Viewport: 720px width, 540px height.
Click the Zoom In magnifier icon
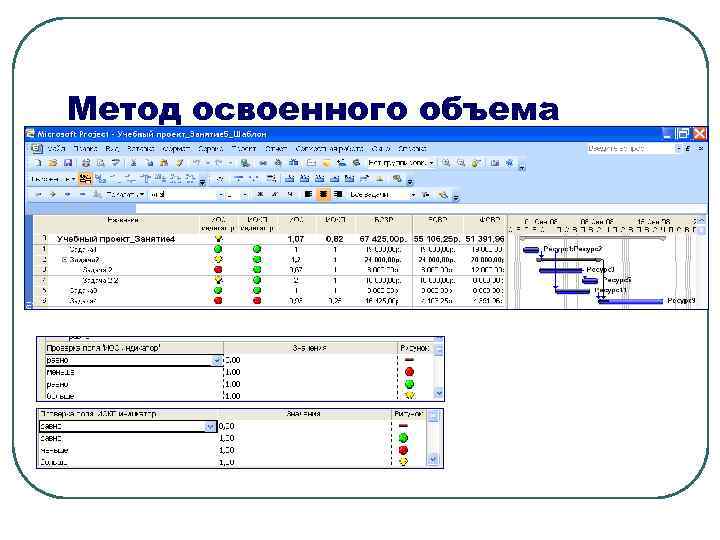coord(446,163)
